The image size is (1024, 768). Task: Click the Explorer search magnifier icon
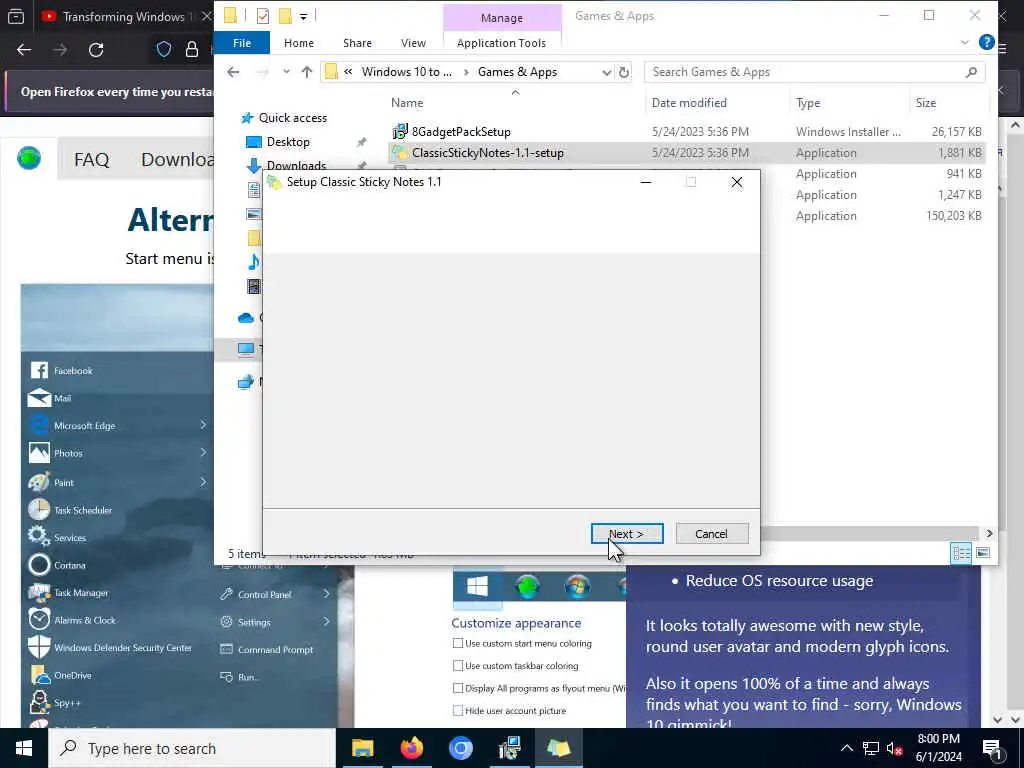971,72
